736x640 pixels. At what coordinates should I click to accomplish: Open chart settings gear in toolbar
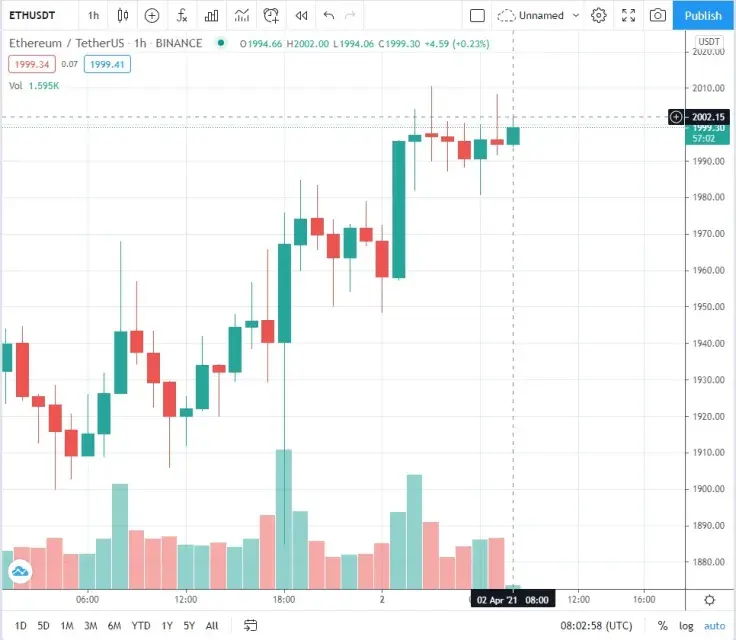coord(598,15)
